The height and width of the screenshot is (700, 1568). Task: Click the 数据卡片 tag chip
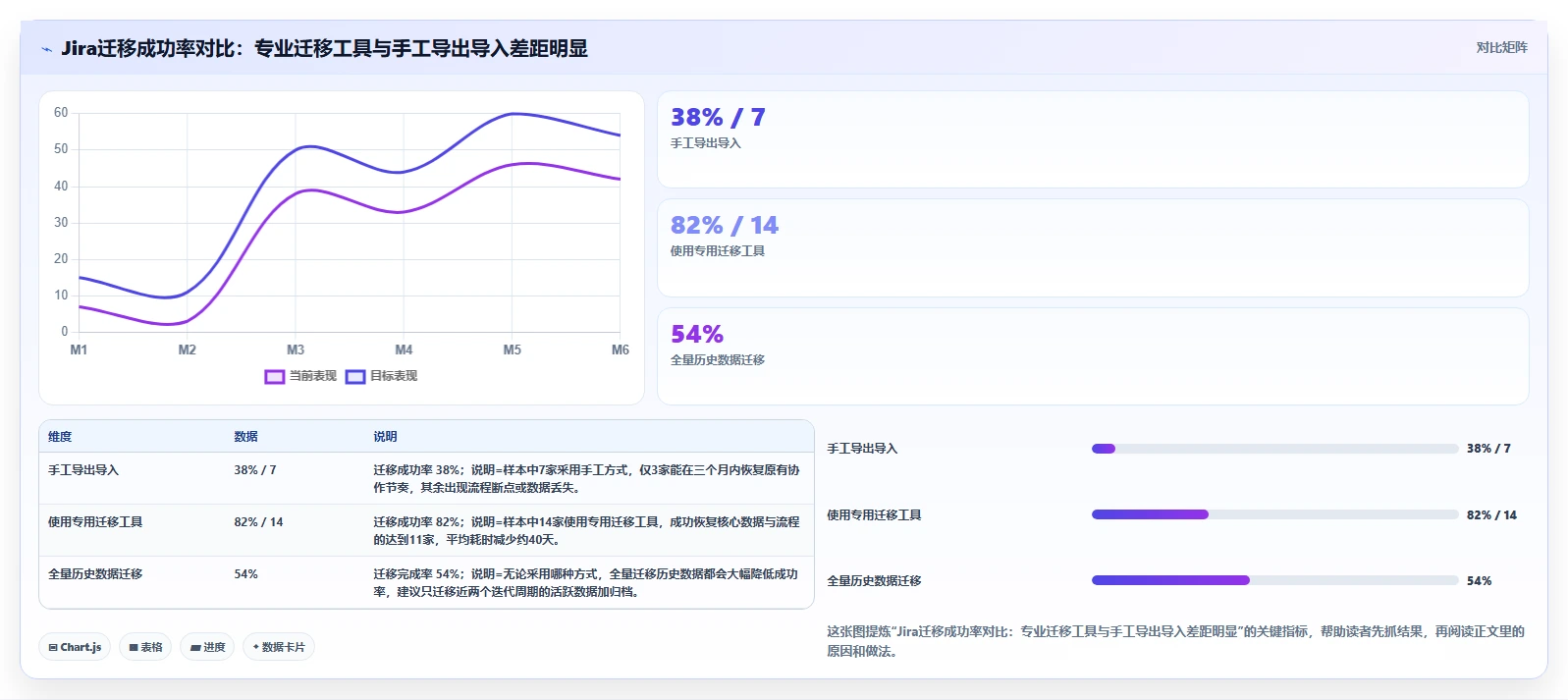[279, 647]
